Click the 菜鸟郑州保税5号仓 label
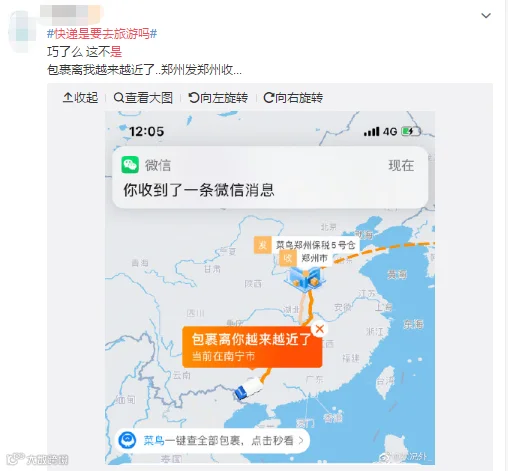 click(x=315, y=245)
